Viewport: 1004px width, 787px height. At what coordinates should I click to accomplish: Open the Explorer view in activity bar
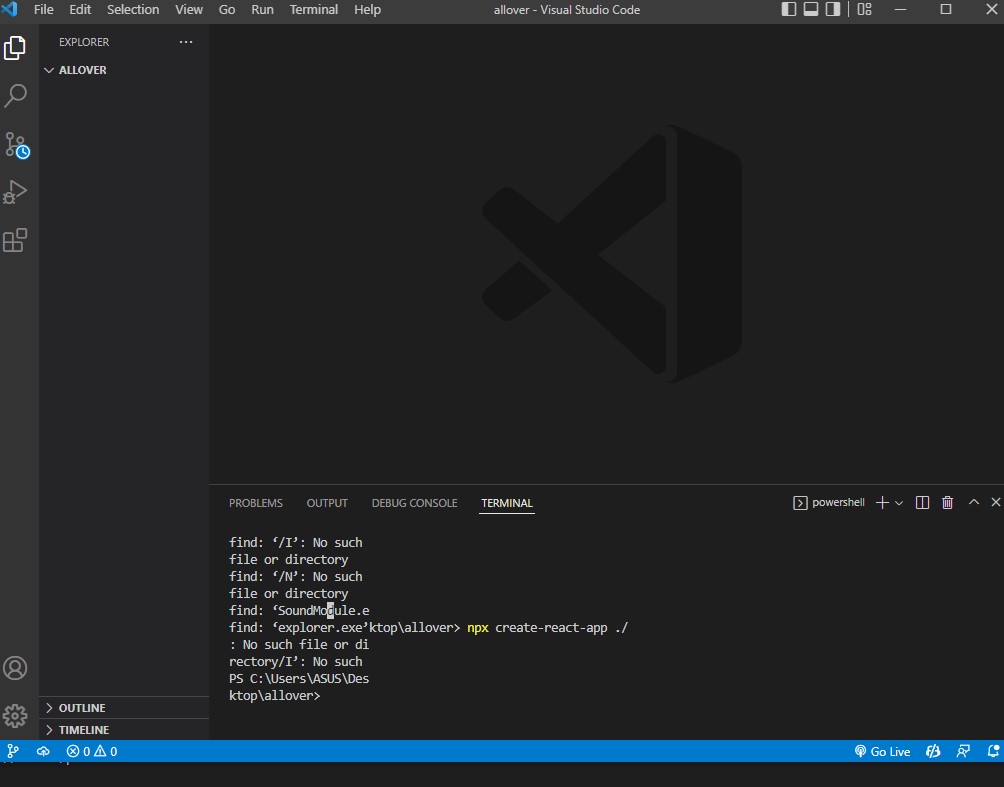(x=15, y=48)
